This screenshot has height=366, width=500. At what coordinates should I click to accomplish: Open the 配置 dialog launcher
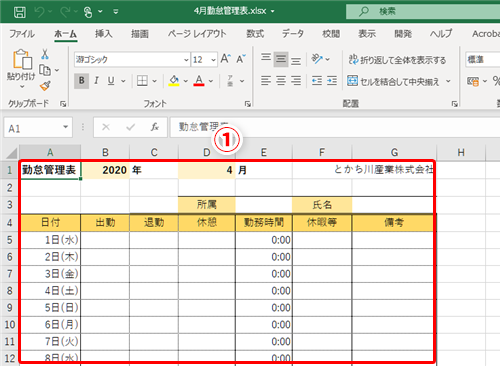point(454,104)
